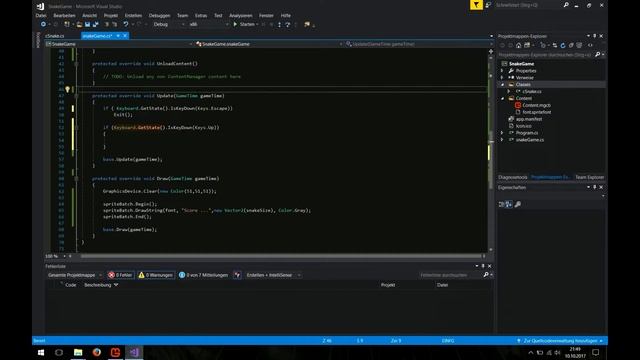Select Content.mgcb file
The height and width of the screenshot is (360, 640).
[x=536, y=105]
